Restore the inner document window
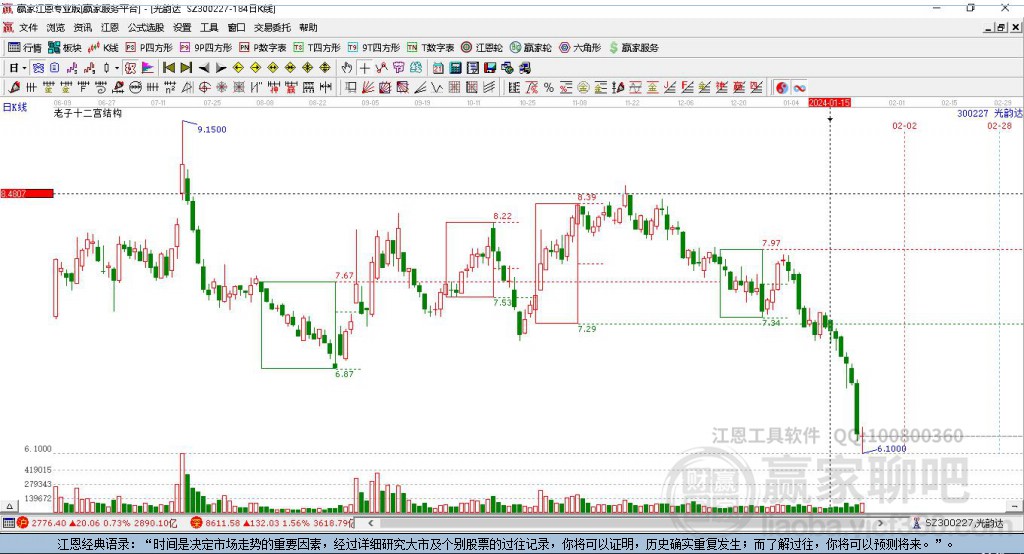Viewport: 1024px width, 554px height. coord(1001,27)
